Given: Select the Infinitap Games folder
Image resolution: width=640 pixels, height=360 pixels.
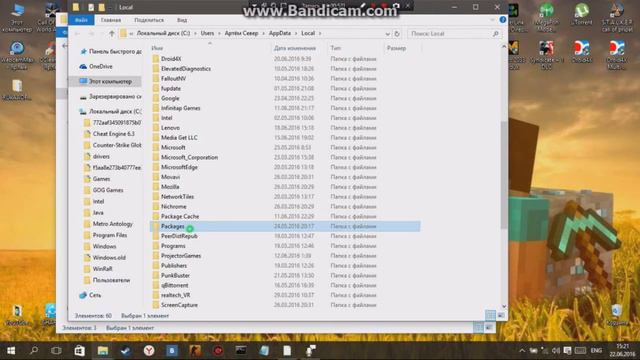Looking at the screenshot, I should tap(180, 108).
